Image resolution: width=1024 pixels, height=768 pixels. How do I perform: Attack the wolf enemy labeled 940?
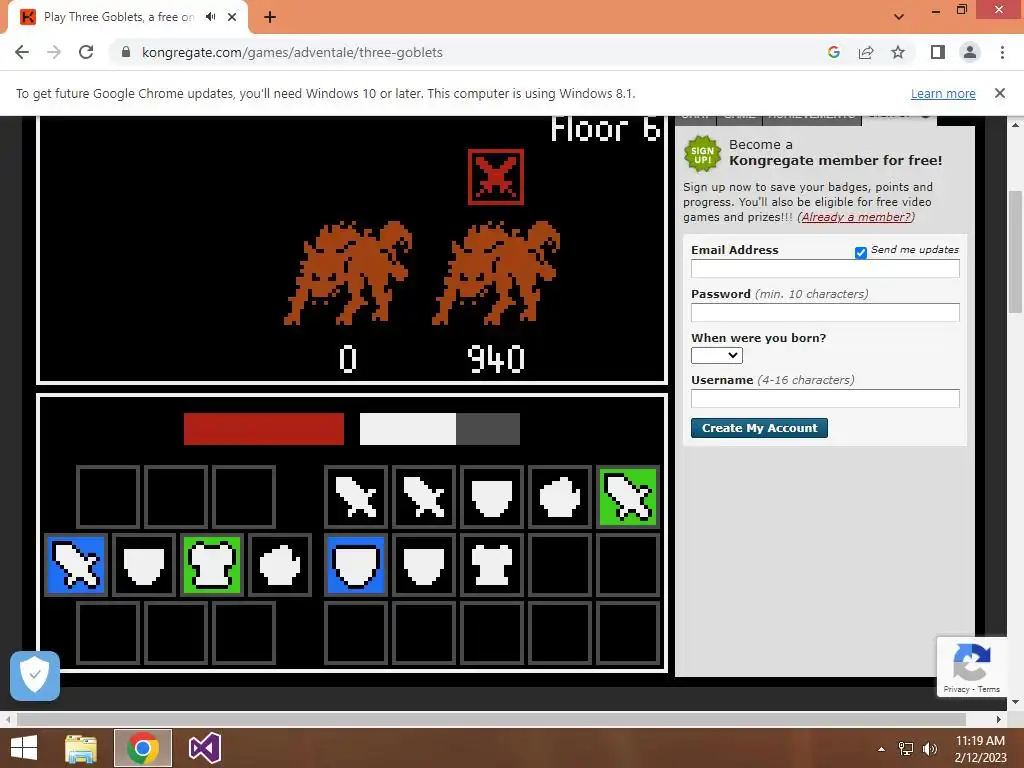point(496,273)
